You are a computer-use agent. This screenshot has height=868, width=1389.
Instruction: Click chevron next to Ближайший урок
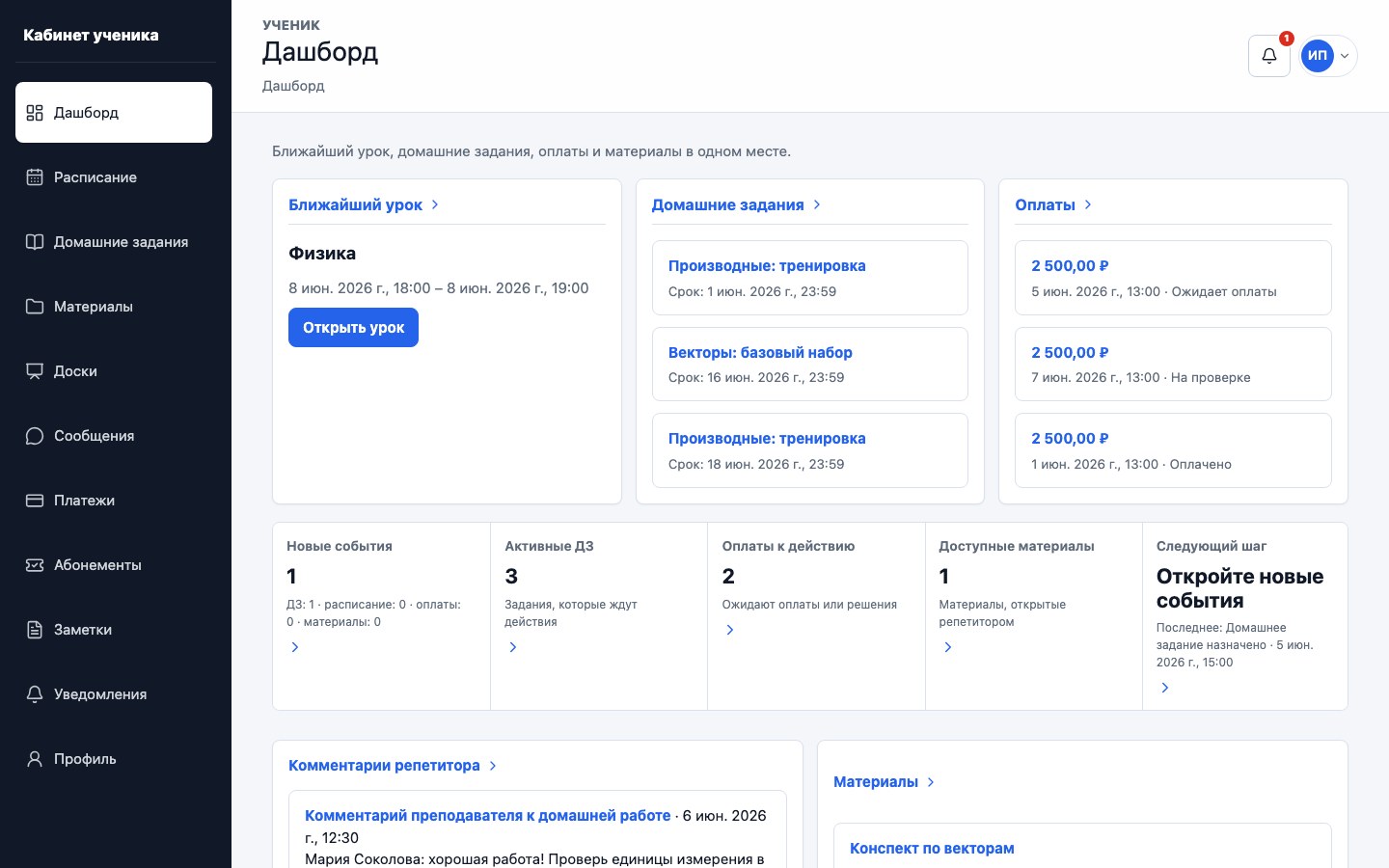(x=435, y=204)
